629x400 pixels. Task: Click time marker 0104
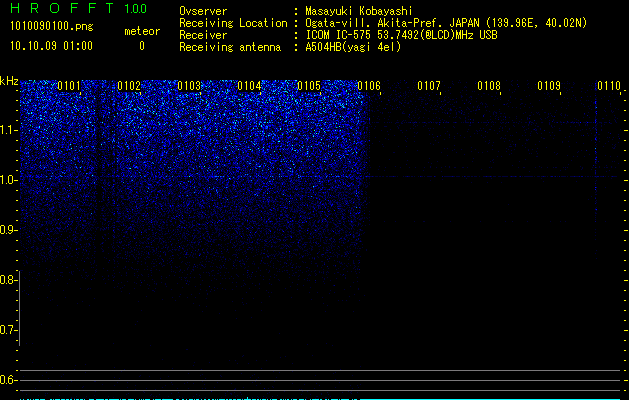[x=249, y=86]
